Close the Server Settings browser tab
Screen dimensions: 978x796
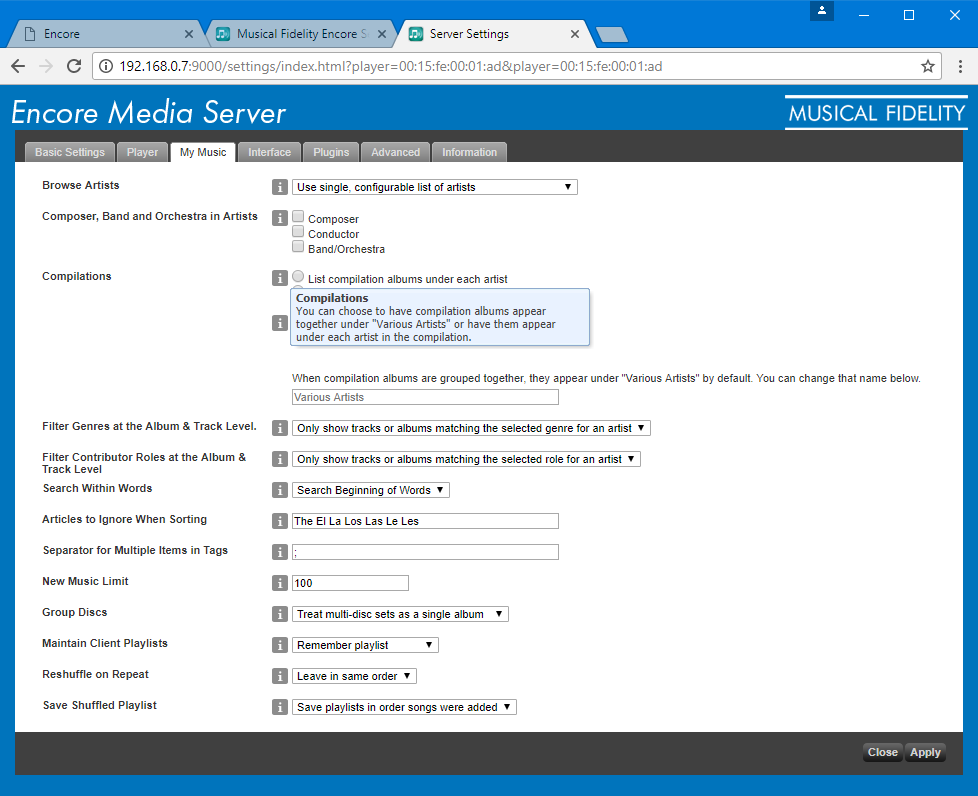pyautogui.click(x=574, y=34)
